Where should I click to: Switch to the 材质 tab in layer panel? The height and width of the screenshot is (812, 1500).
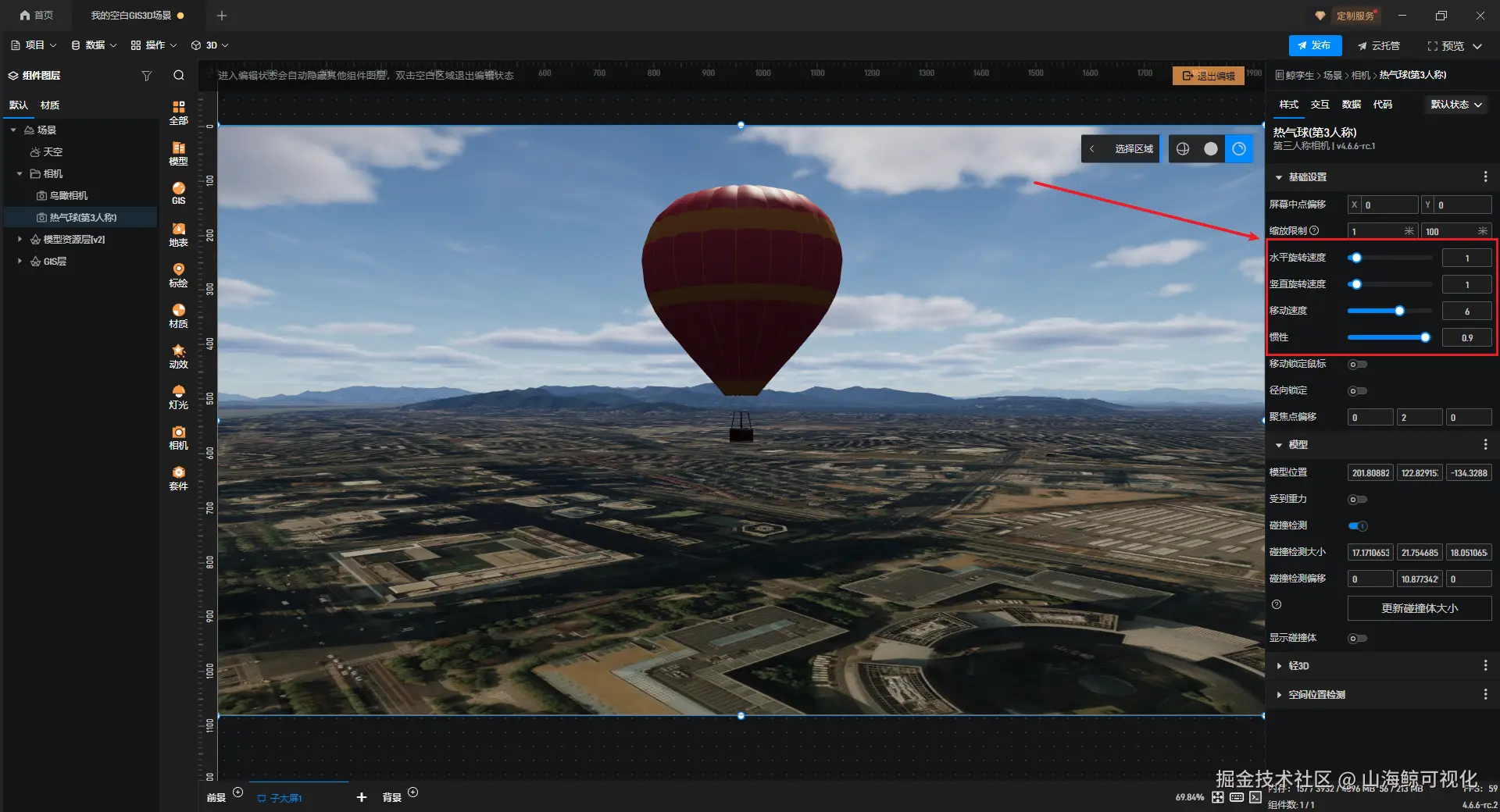coord(50,105)
